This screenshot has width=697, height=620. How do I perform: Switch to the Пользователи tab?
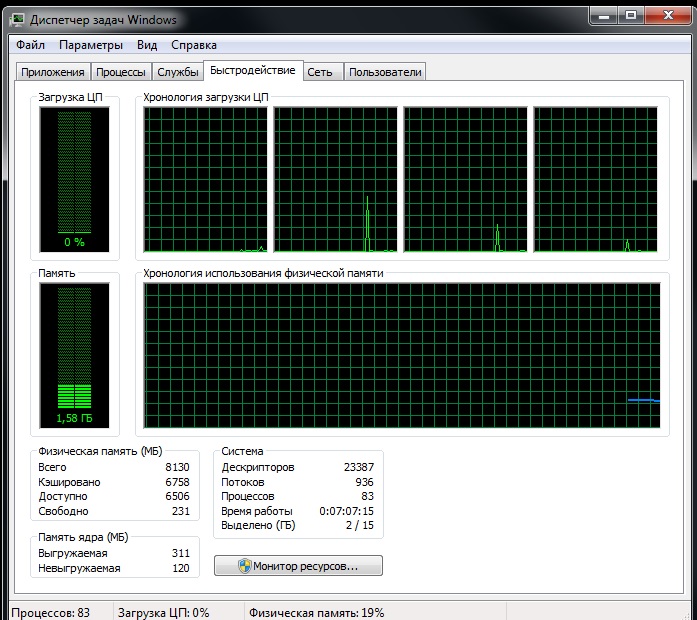[x=385, y=72]
